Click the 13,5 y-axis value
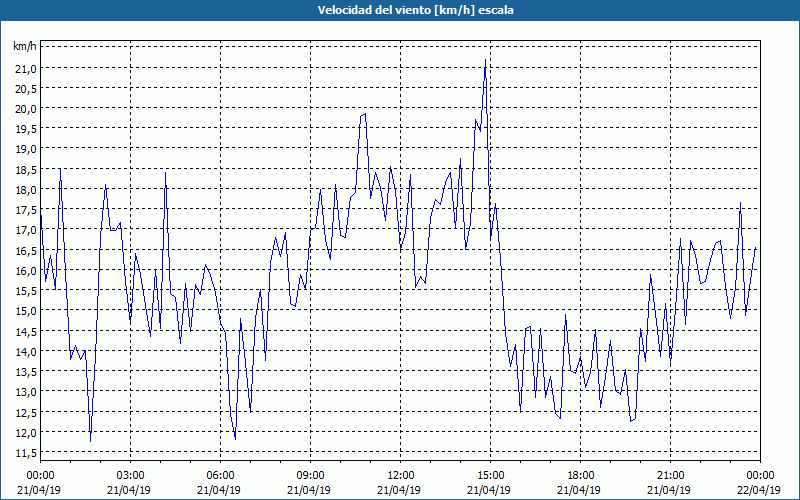Image resolution: width=800 pixels, height=500 pixels. coord(27,371)
